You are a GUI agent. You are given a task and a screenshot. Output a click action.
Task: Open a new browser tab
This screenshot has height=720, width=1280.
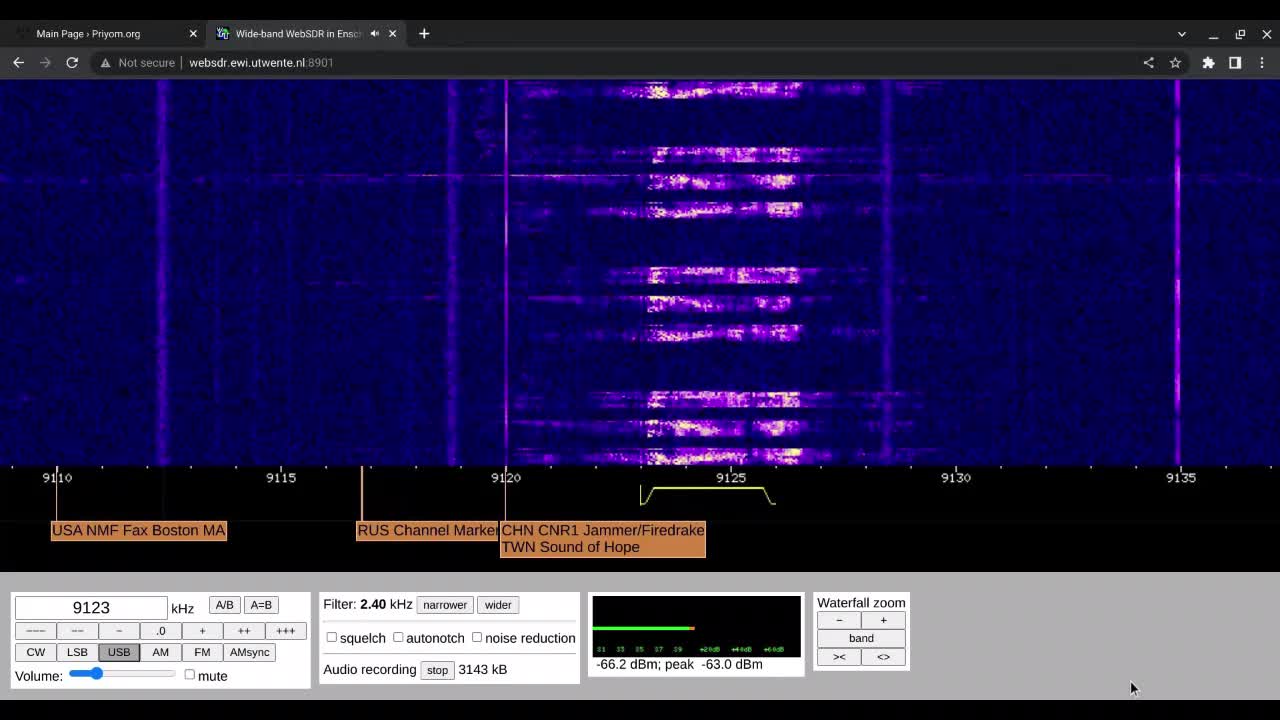coord(424,33)
